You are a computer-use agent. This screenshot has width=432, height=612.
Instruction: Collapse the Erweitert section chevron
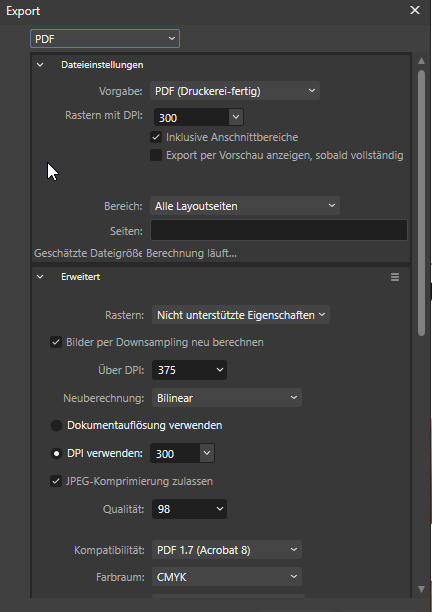point(40,277)
